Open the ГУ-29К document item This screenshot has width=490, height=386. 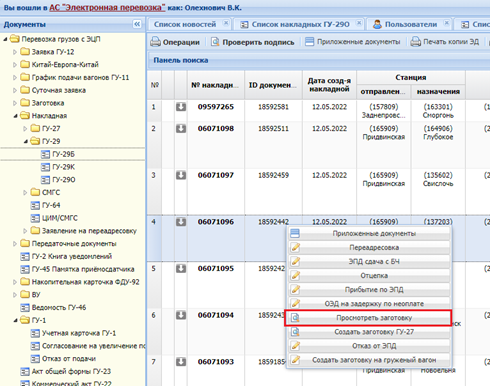point(58,167)
